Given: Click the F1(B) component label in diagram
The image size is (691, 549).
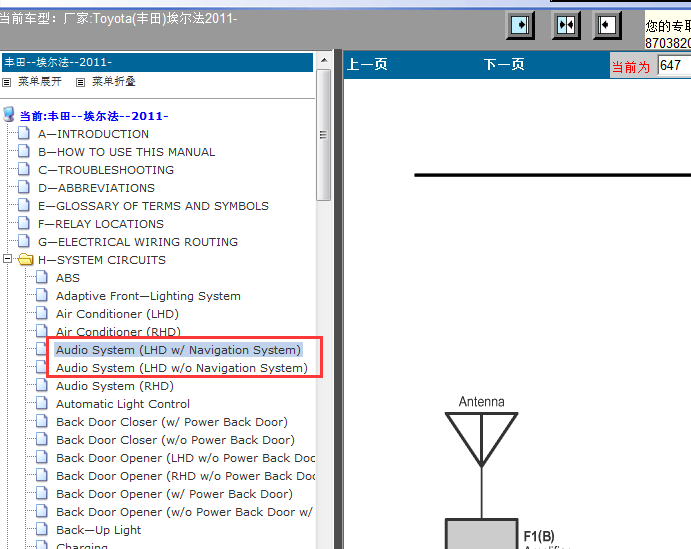Looking at the screenshot, I should (x=539, y=536).
